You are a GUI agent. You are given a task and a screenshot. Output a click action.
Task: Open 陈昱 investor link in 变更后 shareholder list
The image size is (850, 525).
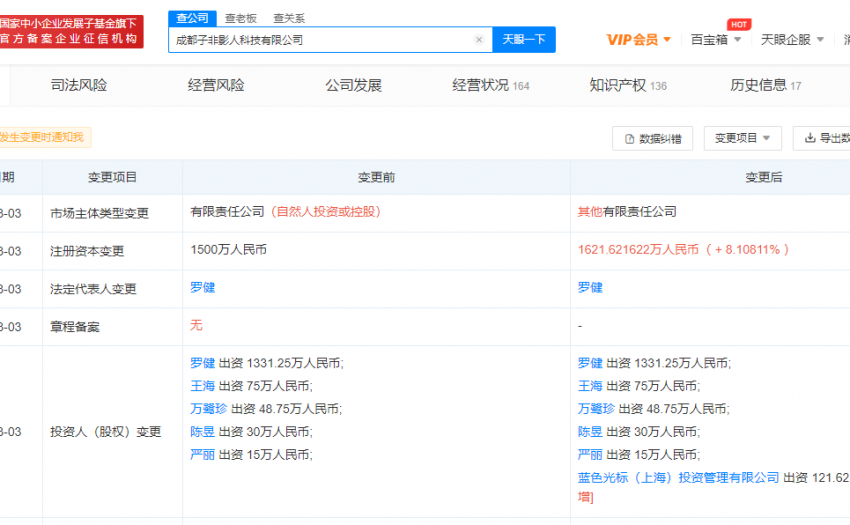coord(590,432)
